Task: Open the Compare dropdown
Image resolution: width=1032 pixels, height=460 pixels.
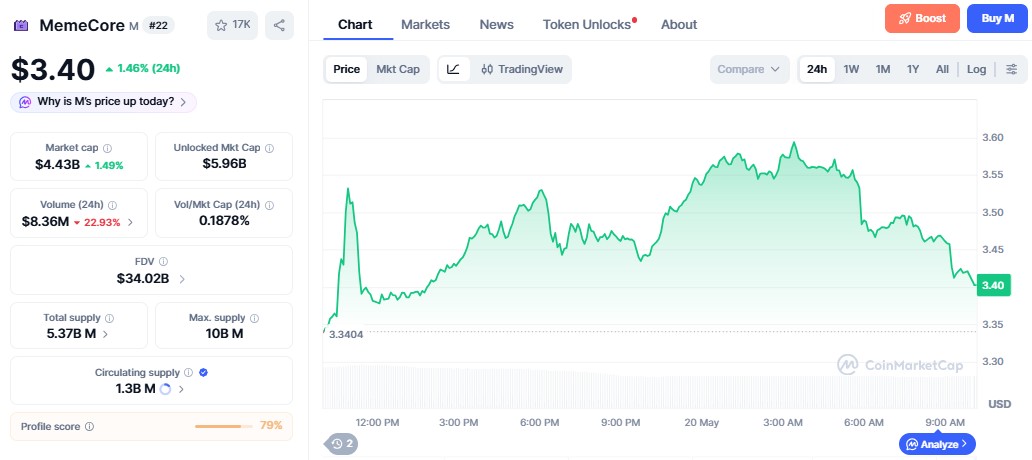Action: click(749, 69)
